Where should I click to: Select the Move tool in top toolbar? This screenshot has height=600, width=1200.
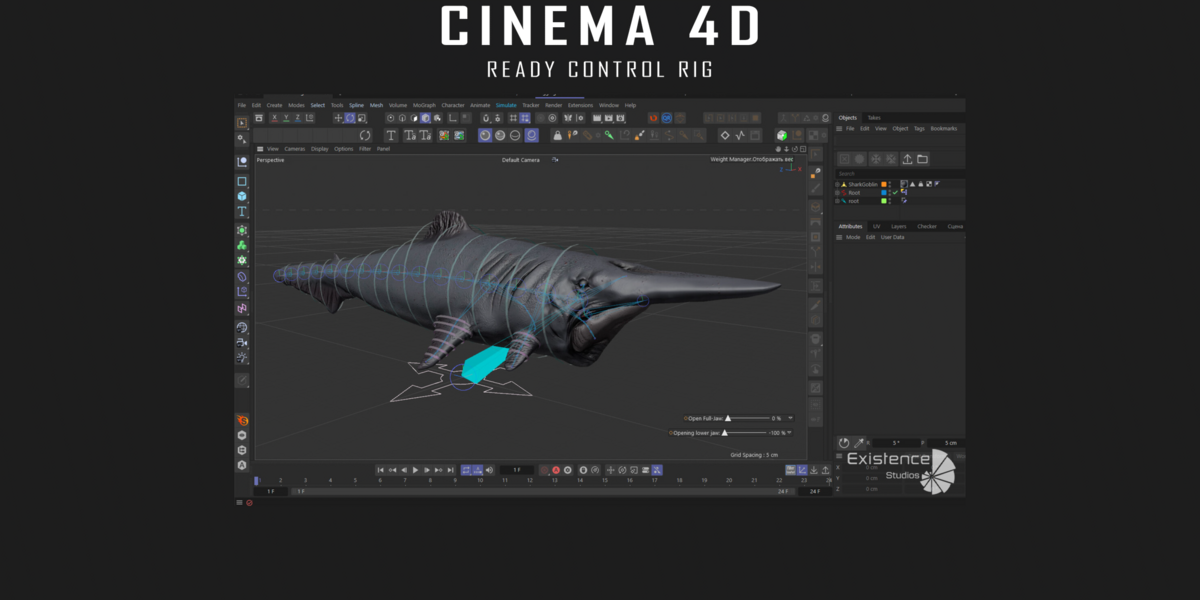(x=337, y=118)
